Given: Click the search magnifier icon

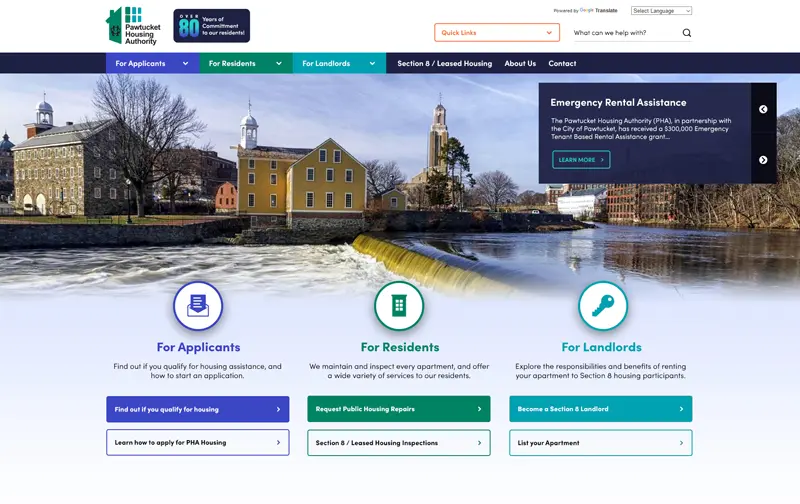Looking at the screenshot, I should pos(687,33).
